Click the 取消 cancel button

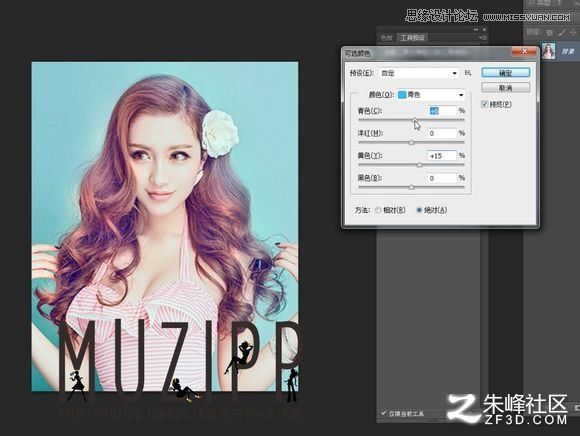(x=505, y=88)
